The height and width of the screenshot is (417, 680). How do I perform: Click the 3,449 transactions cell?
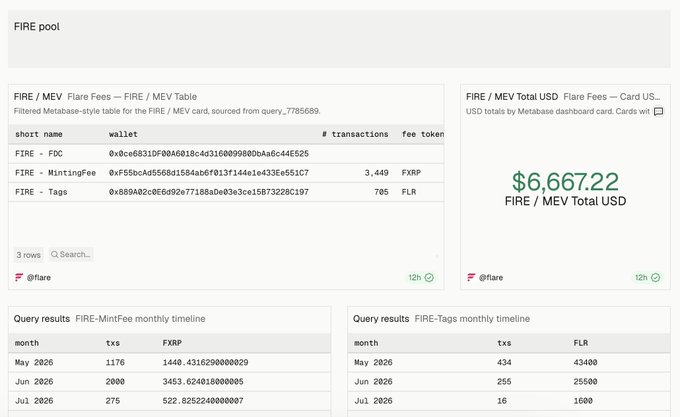[x=376, y=173]
